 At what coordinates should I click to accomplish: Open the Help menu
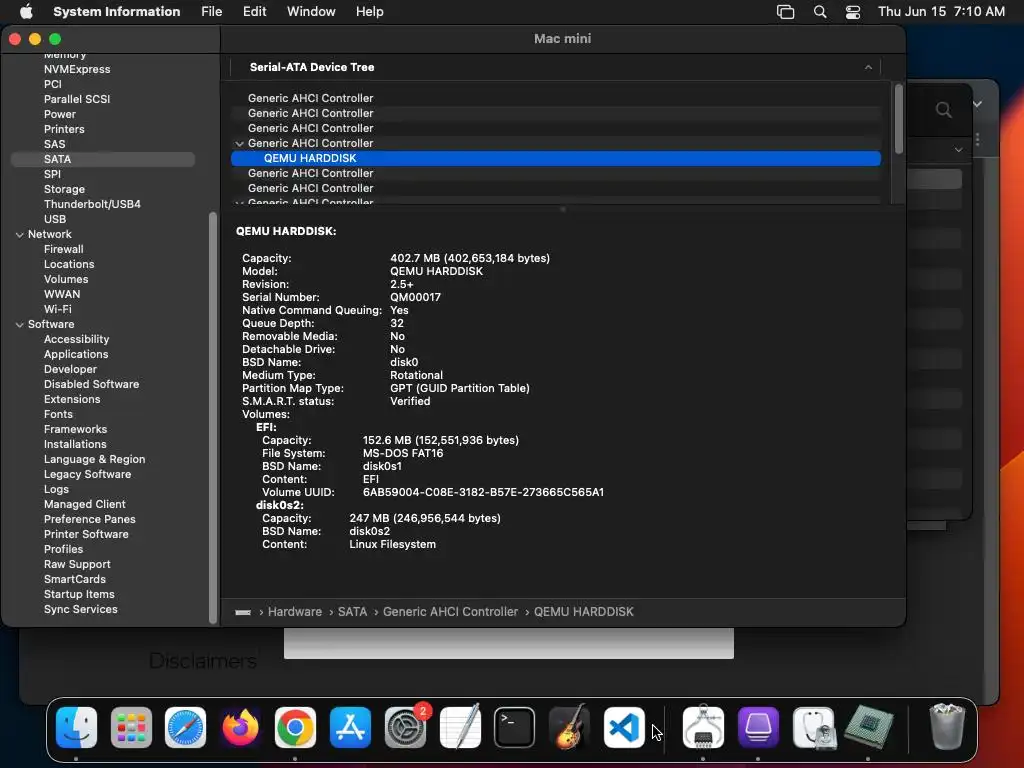pos(370,12)
